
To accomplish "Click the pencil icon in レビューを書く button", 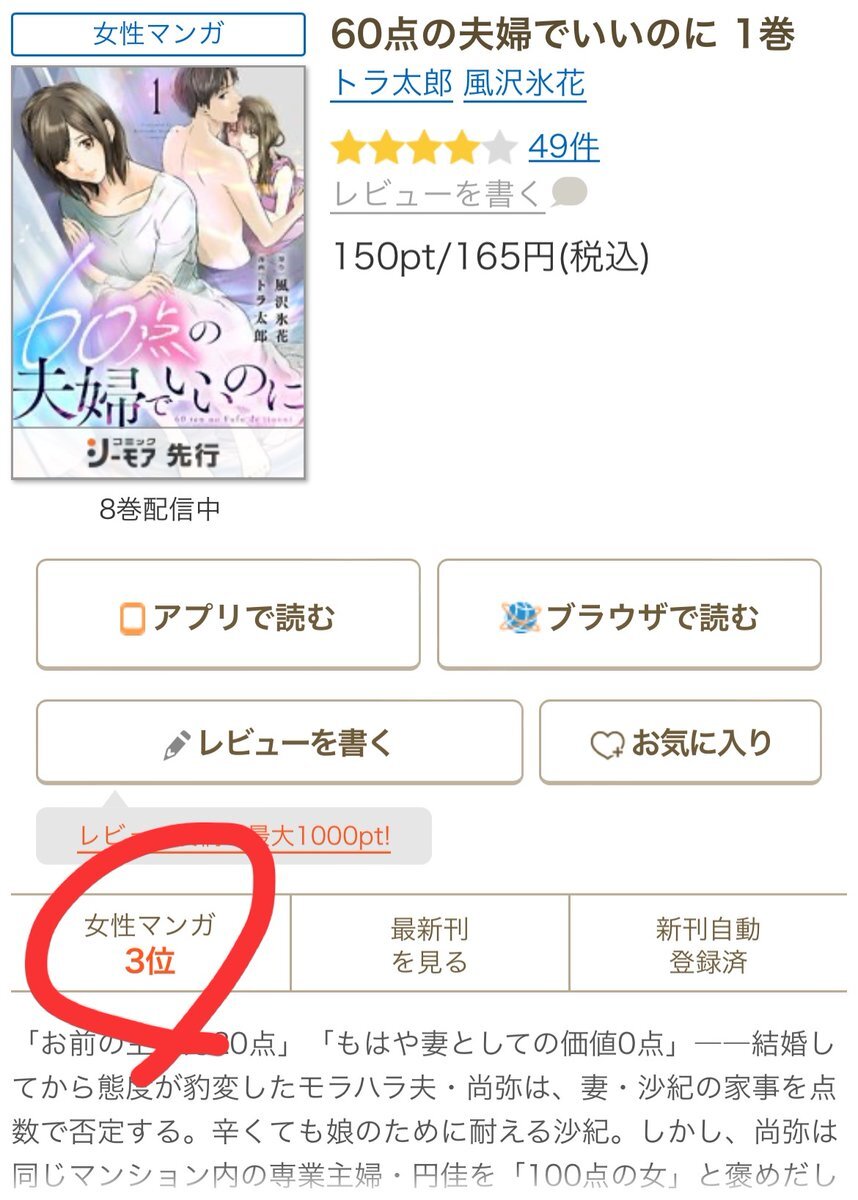I will pos(177,745).
